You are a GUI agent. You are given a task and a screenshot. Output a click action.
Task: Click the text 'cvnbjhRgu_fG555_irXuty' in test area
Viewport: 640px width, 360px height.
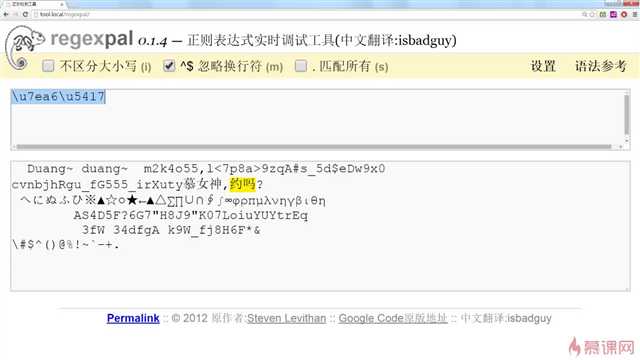(x=98, y=185)
